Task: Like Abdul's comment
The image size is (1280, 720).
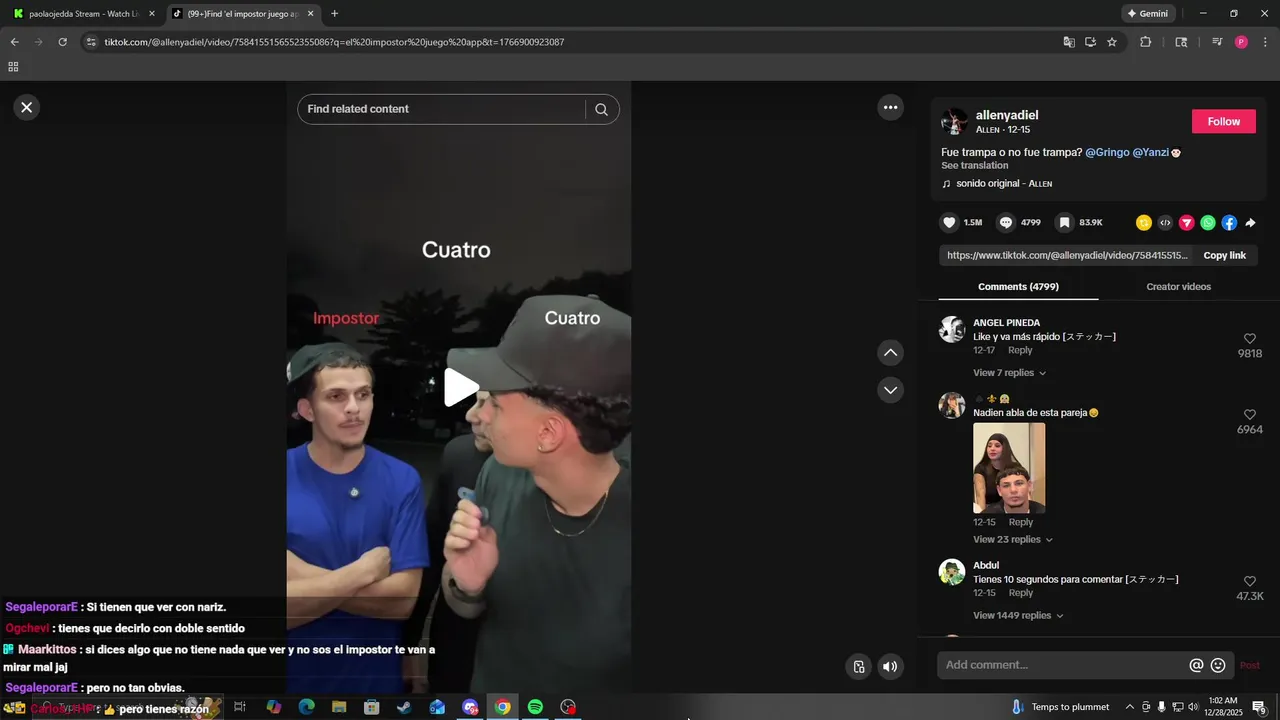Action: (x=1249, y=581)
